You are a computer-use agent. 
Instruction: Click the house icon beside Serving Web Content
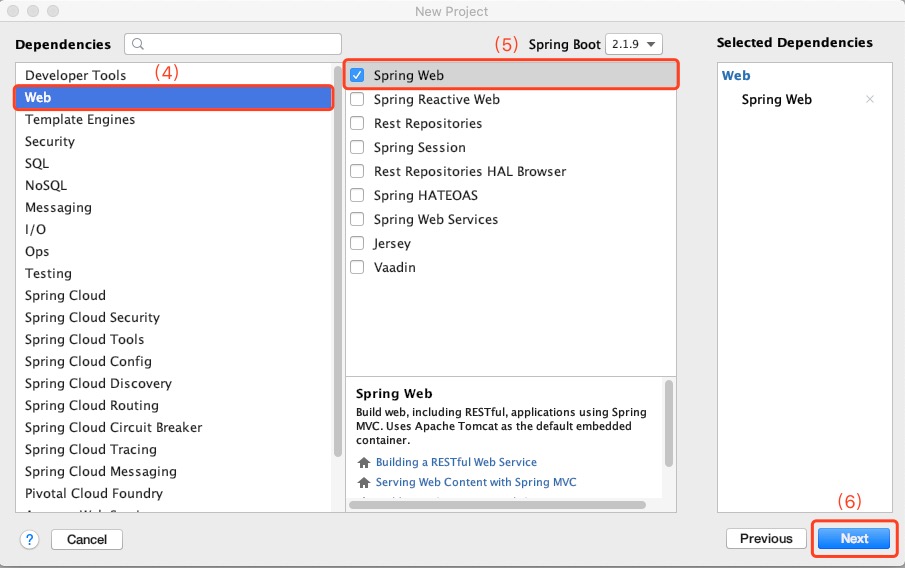coord(364,483)
